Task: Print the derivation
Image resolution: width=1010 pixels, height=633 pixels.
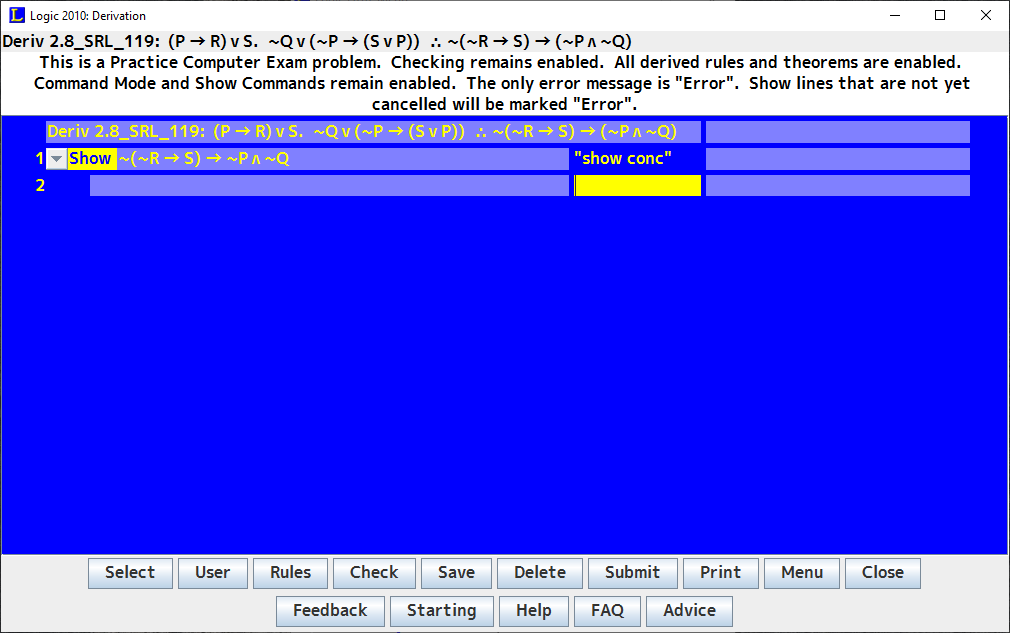Action: (721, 572)
